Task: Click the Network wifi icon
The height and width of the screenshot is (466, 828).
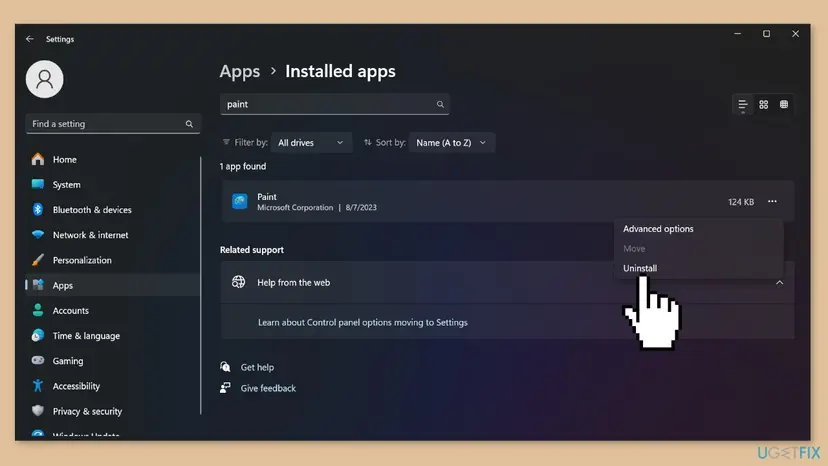Action: 37,234
